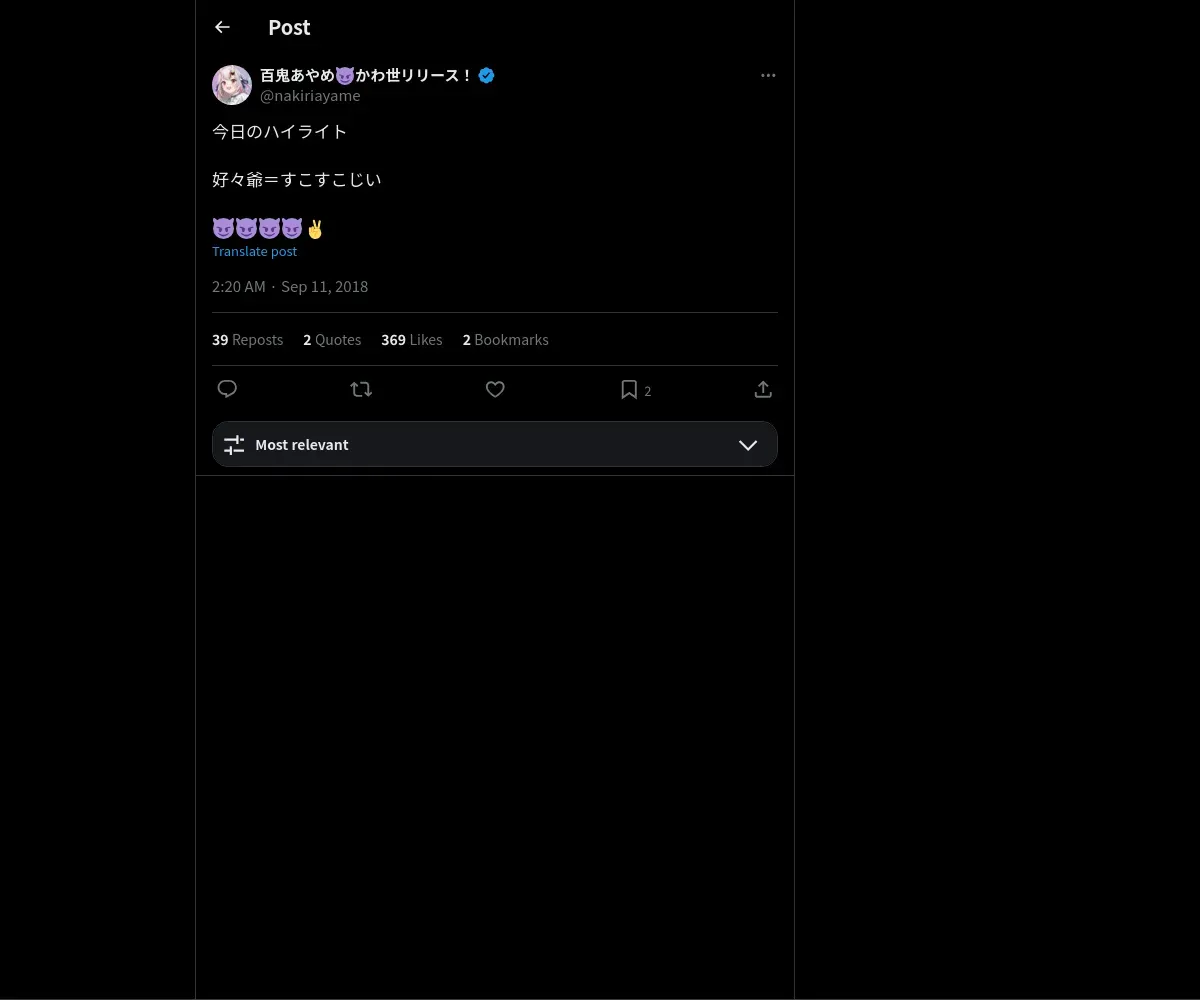Like the post with heart icon

point(495,389)
